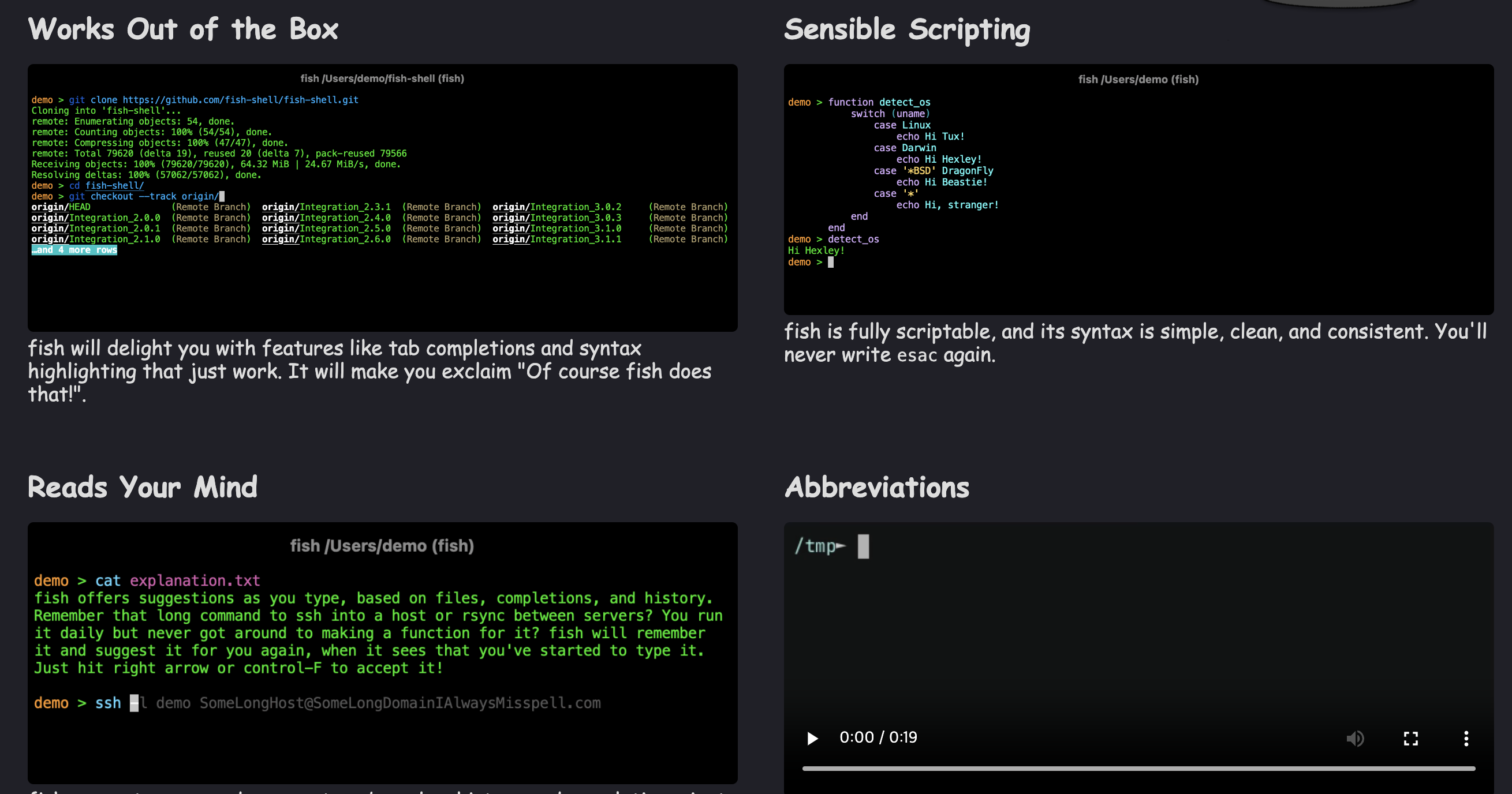
Task: Seek along the video progress bar
Action: click(x=1137, y=768)
